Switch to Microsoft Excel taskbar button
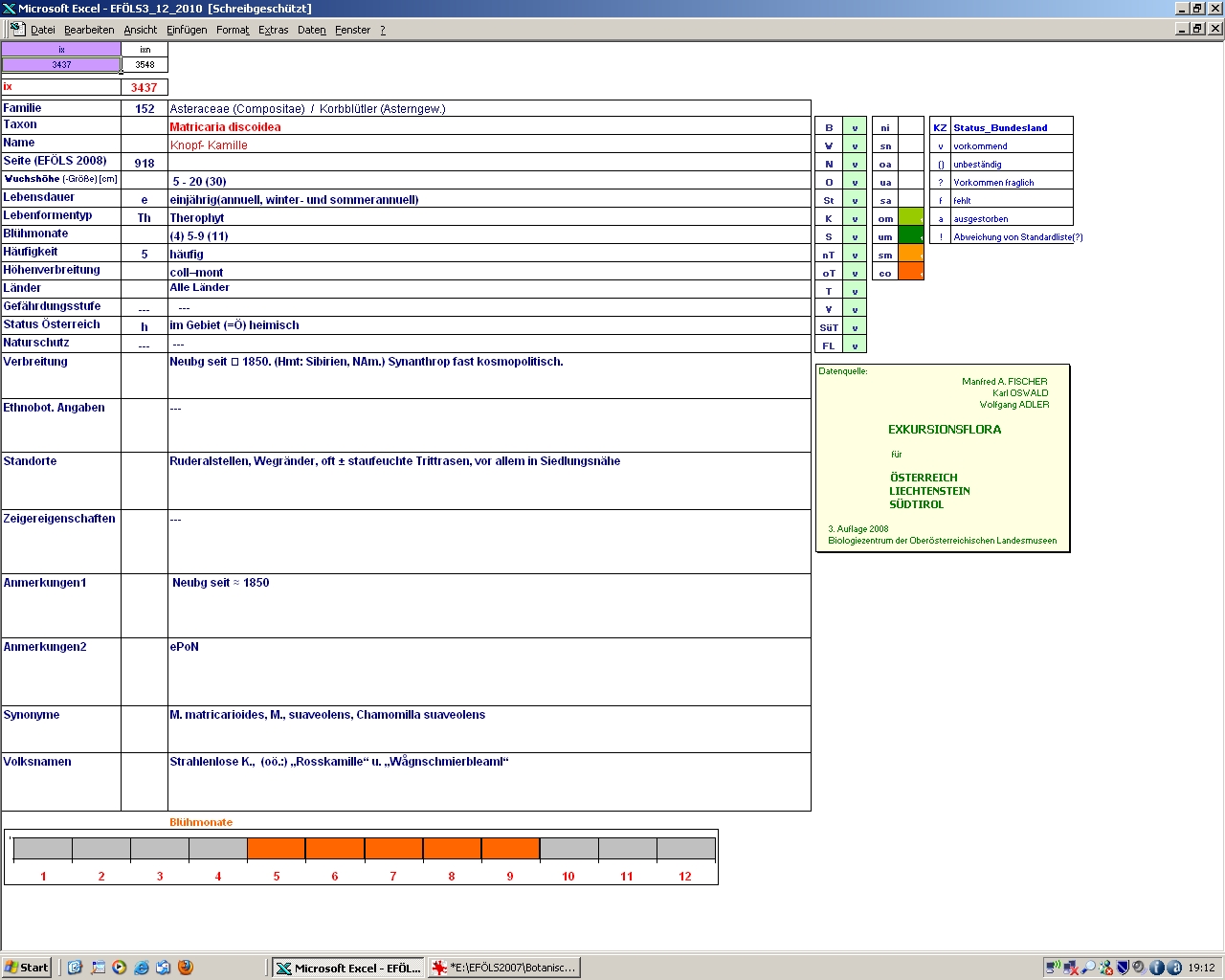1225x980 pixels. pyautogui.click(x=347, y=968)
